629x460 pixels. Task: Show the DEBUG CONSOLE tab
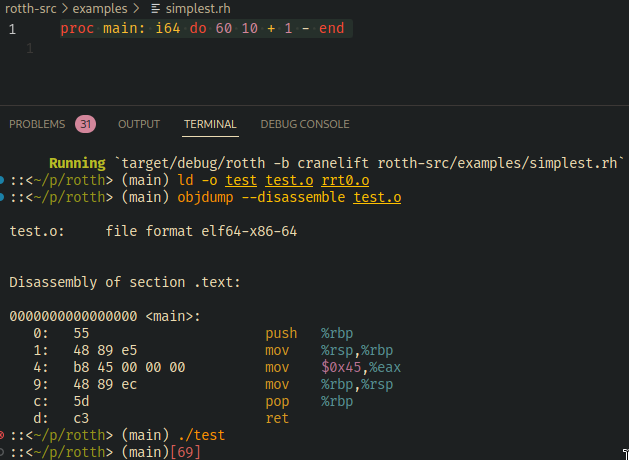(305, 124)
